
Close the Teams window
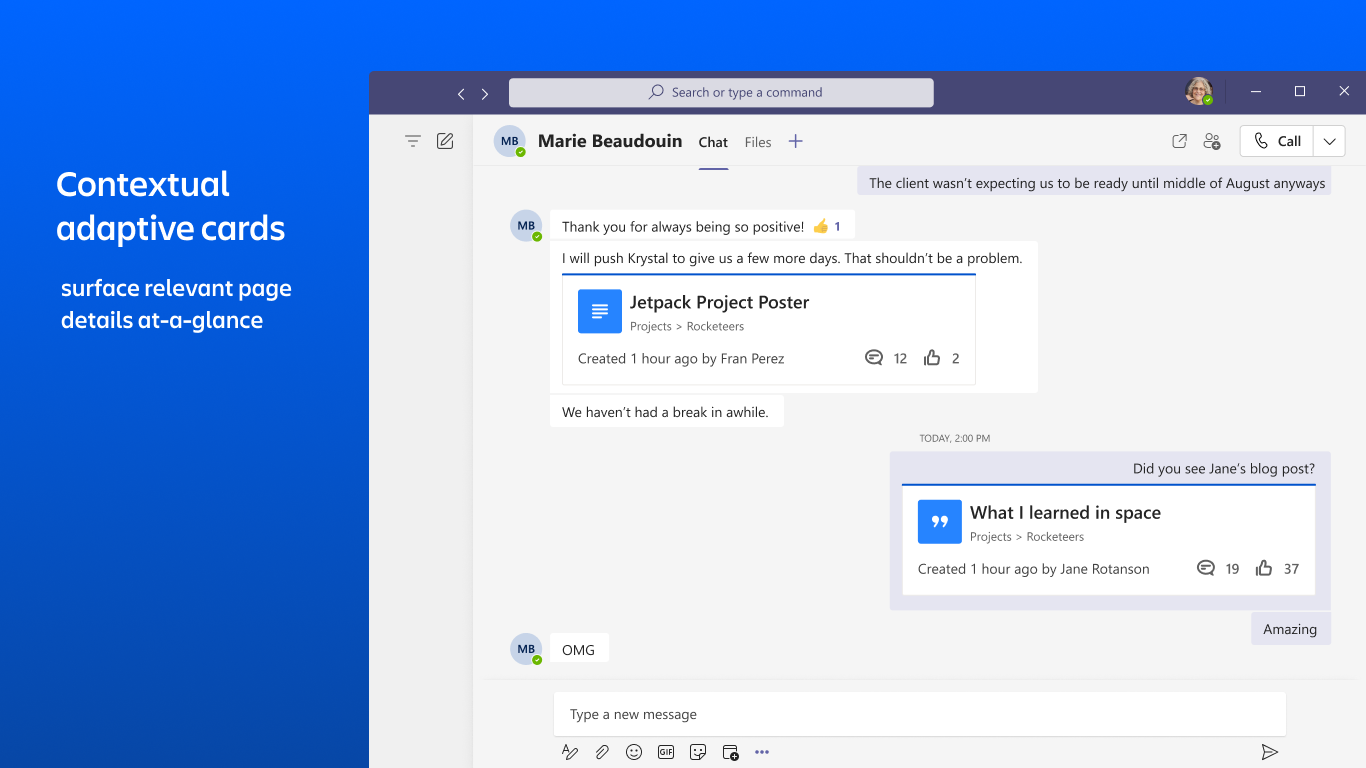click(x=1344, y=91)
